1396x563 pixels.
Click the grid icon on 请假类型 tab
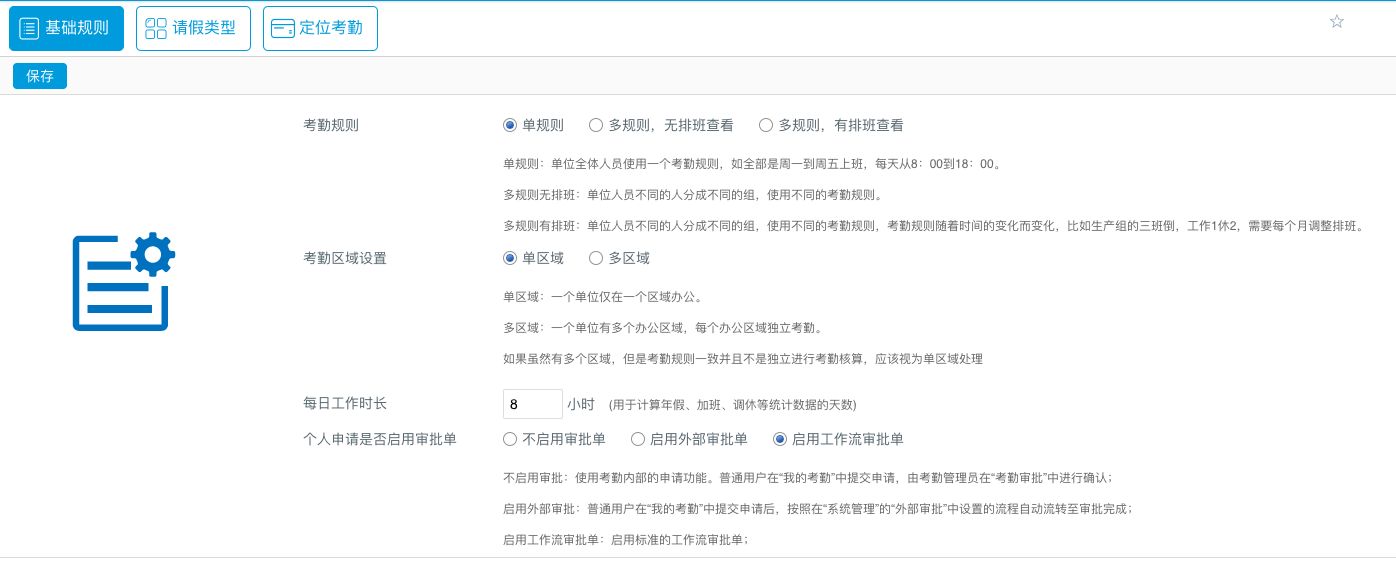click(156, 28)
